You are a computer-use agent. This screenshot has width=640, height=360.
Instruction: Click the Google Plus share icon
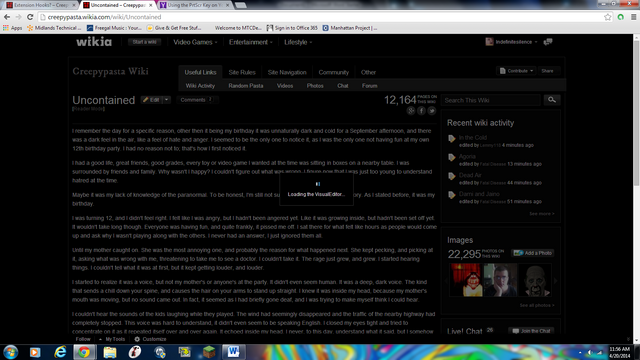(x=411, y=111)
